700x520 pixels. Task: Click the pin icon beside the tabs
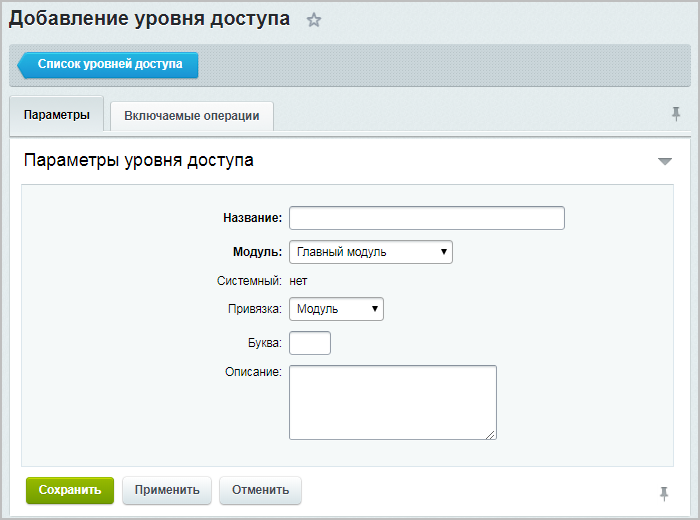[676, 115]
